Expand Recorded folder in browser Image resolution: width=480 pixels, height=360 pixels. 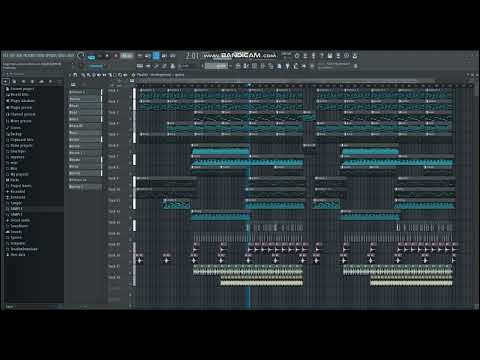(x=16, y=192)
